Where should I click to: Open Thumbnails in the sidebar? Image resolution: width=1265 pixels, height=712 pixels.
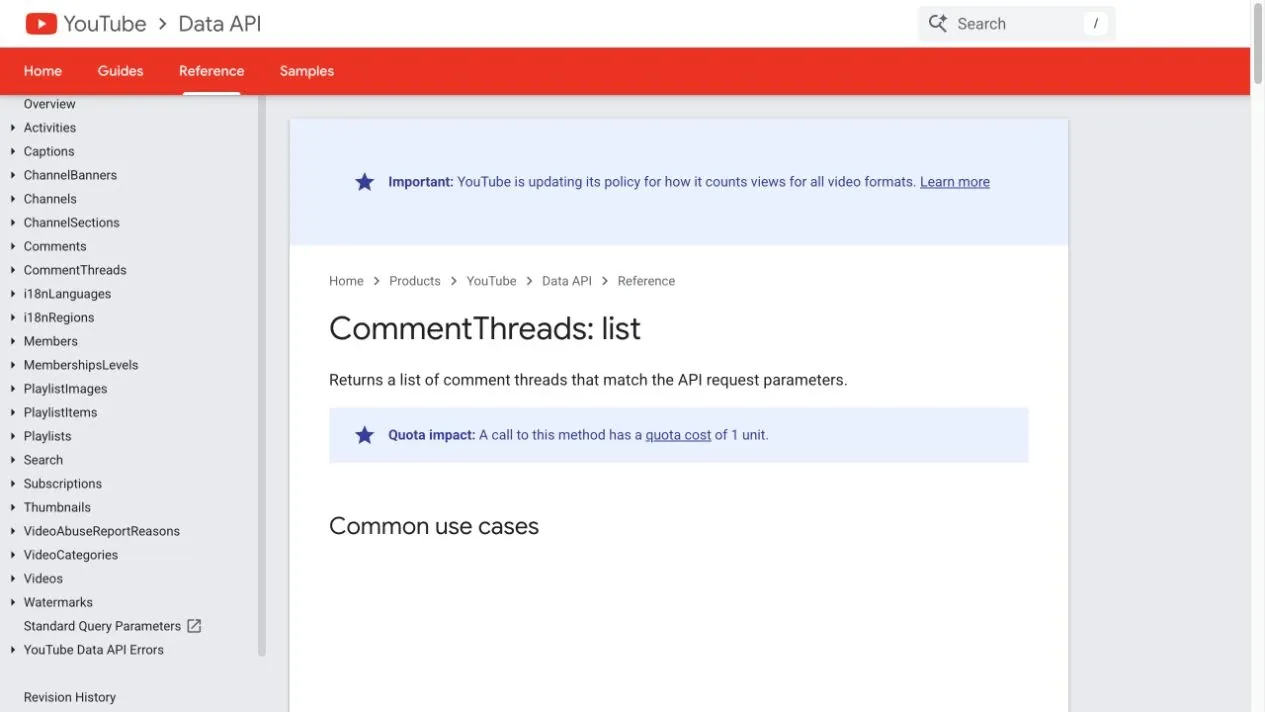click(57, 507)
